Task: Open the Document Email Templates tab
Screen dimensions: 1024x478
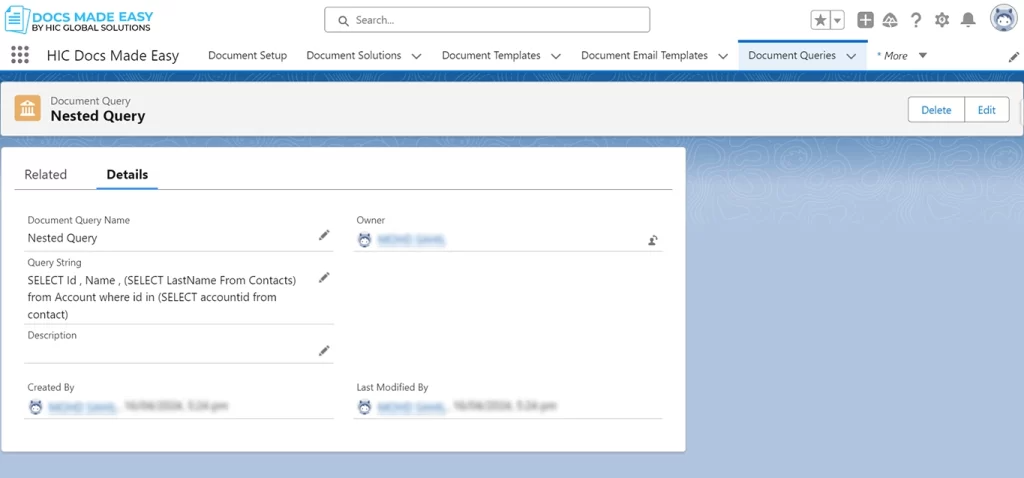Action: coord(645,56)
